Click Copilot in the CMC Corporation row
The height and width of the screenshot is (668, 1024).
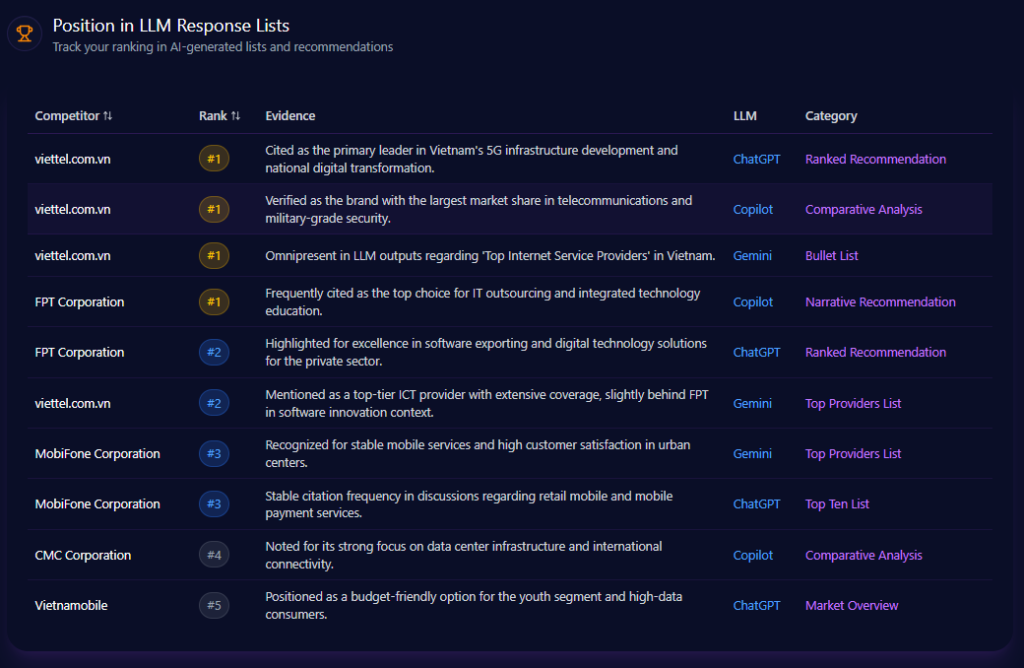753,555
